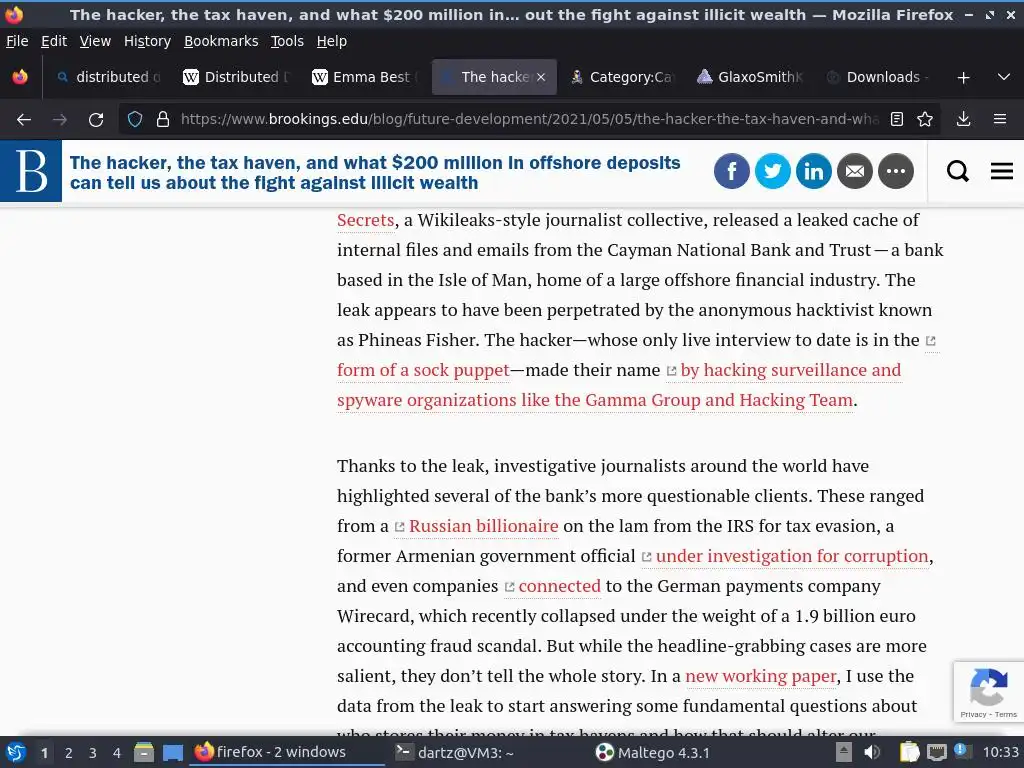Open 'by hacking surveillance and' link
This screenshot has height=768, width=1024.
[790, 370]
